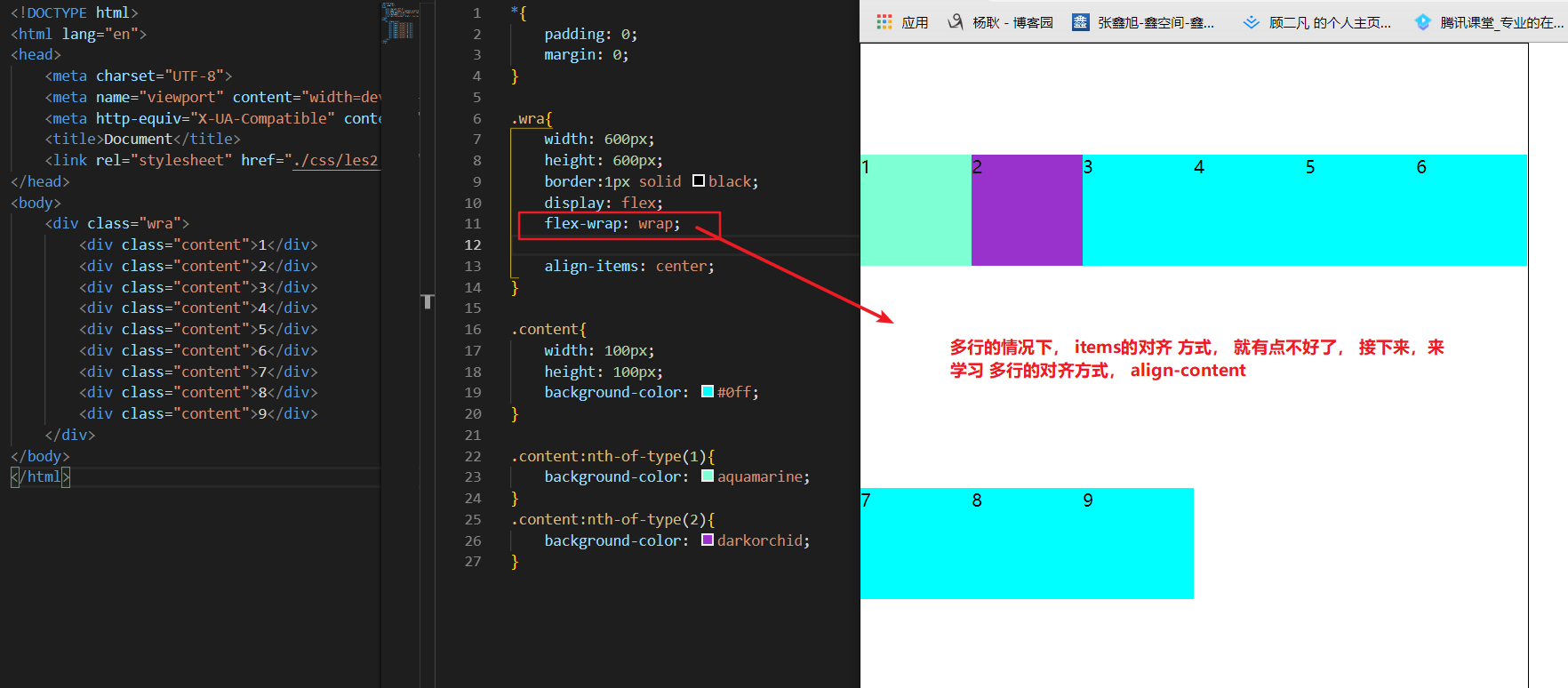Place cursor on the flex-wrap: wrap line

click(612, 224)
